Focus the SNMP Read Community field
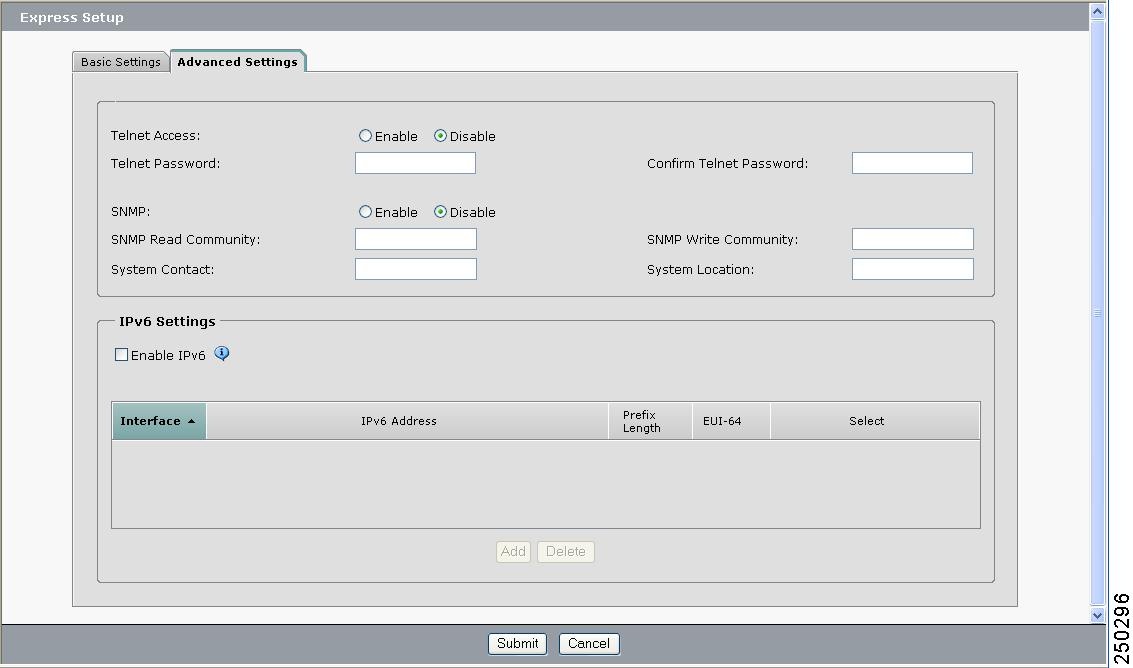The width and height of the screenshot is (1133, 668). coord(415,239)
